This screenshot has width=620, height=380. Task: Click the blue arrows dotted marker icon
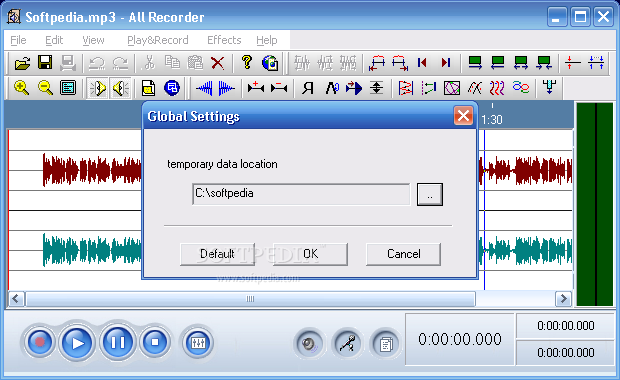(596, 63)
